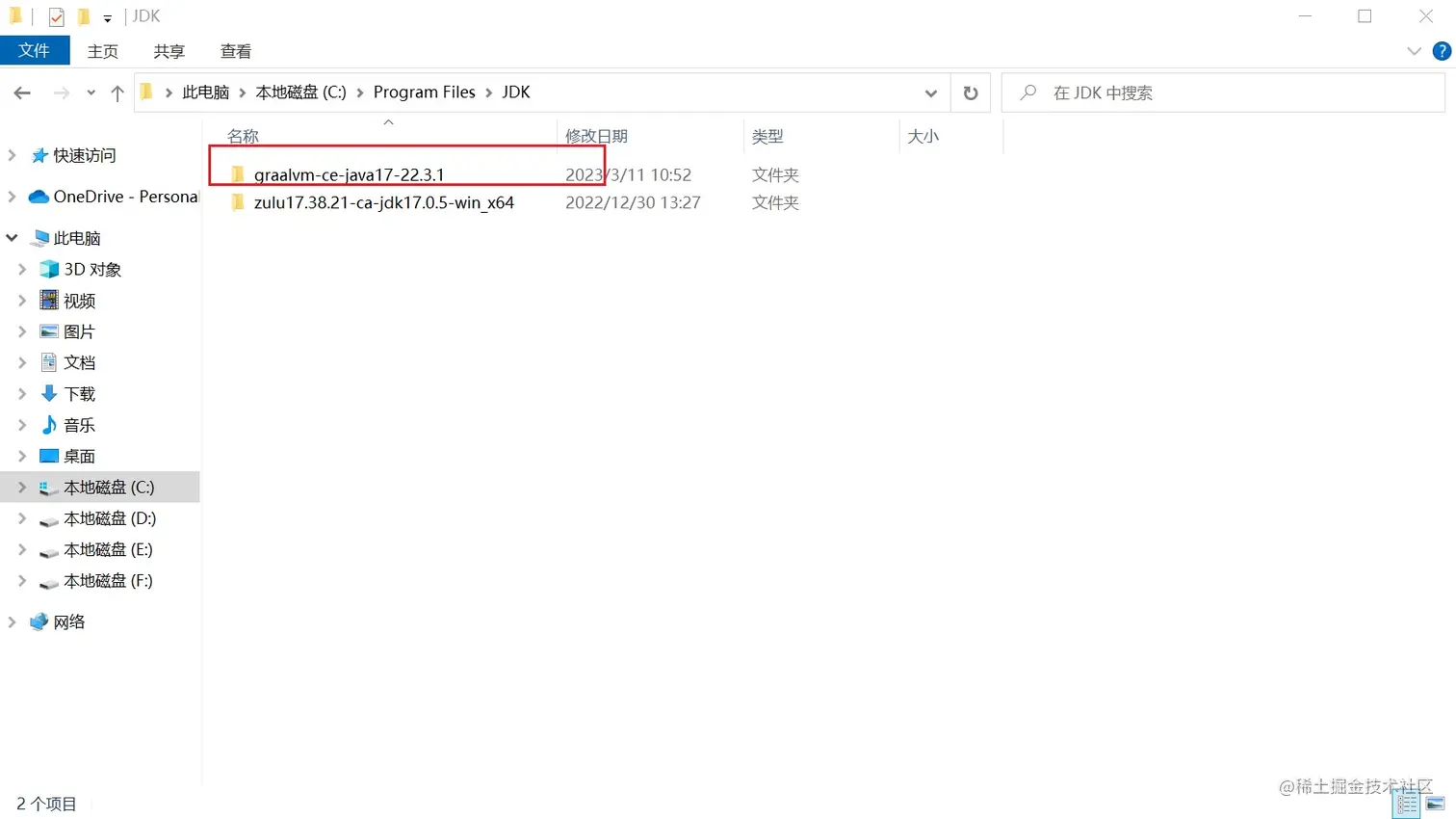Select 本地磁盘 (F:) in the sidebar
1456x819 pixels.
pyautogui.click(x=108, y=581)
